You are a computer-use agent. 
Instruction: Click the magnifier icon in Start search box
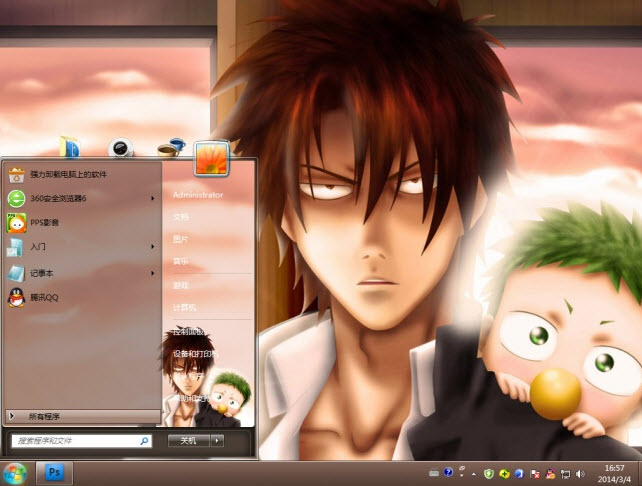pyautogui.click(x=144, y=441)
